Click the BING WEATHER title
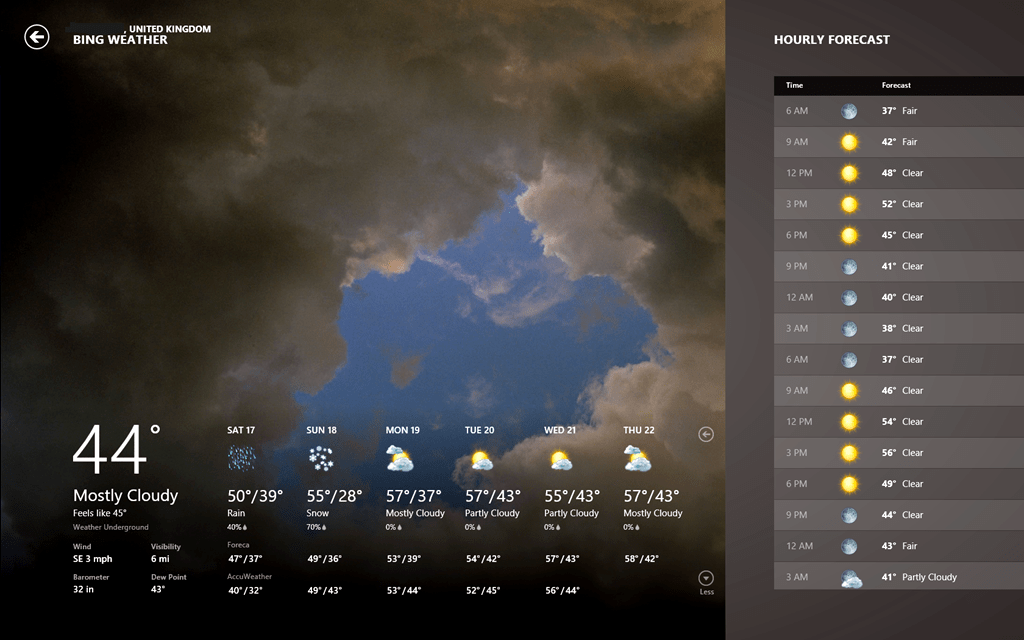 point(120,40)
